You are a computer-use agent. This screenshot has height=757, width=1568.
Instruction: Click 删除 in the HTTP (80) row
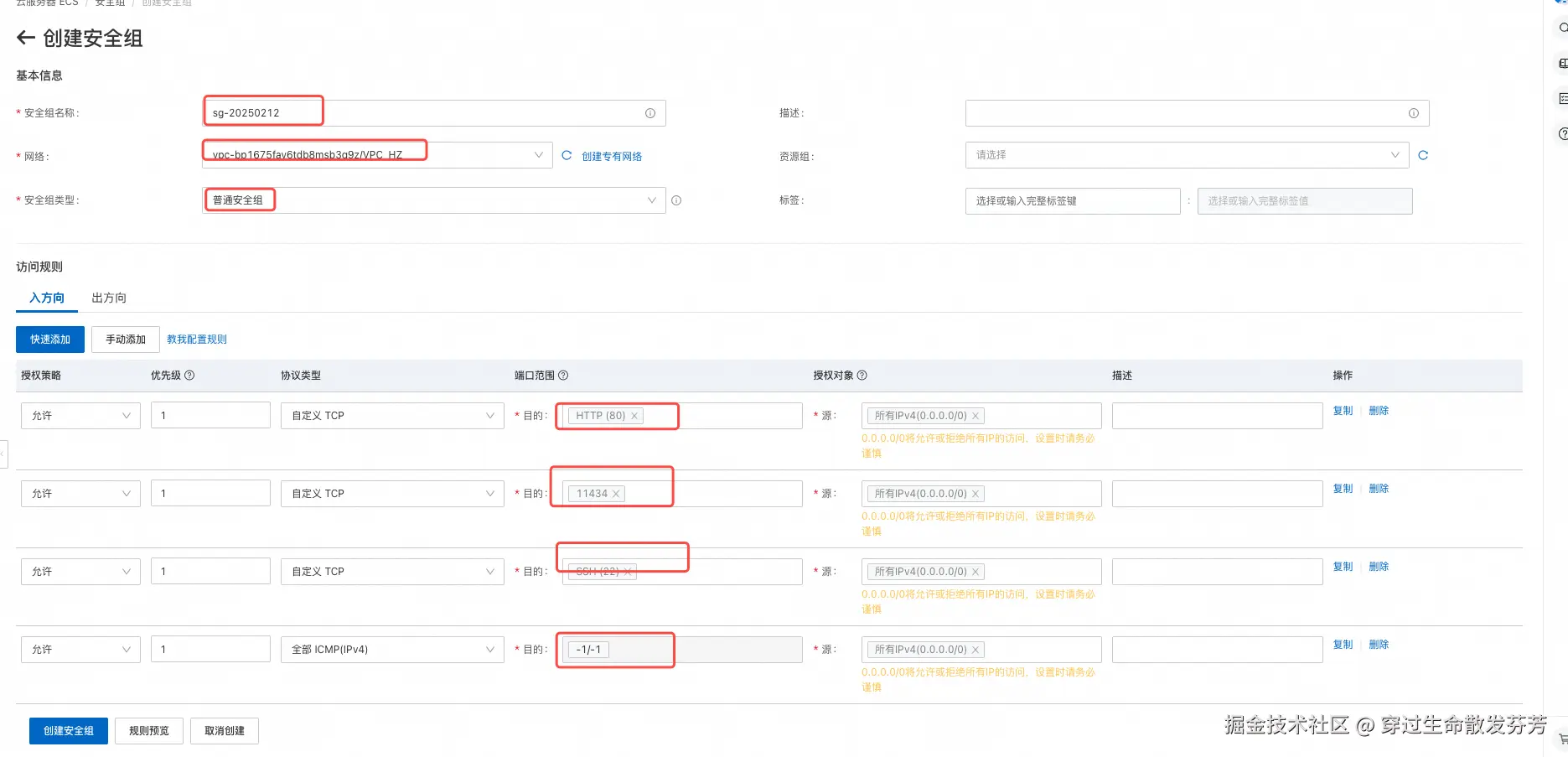click(x=1379, y=411)
